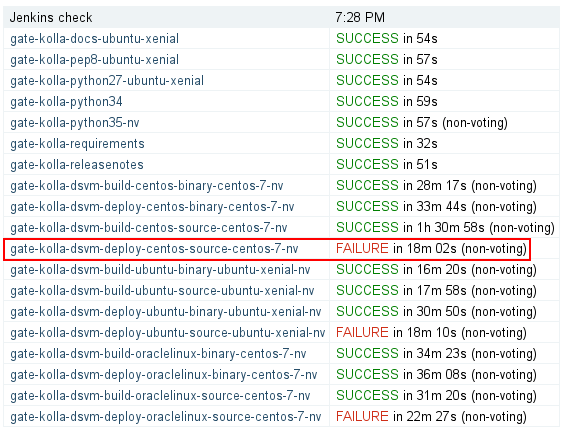Select the gate-kolla-python35-nv job link
568x433 pixels.
[75, 122]
